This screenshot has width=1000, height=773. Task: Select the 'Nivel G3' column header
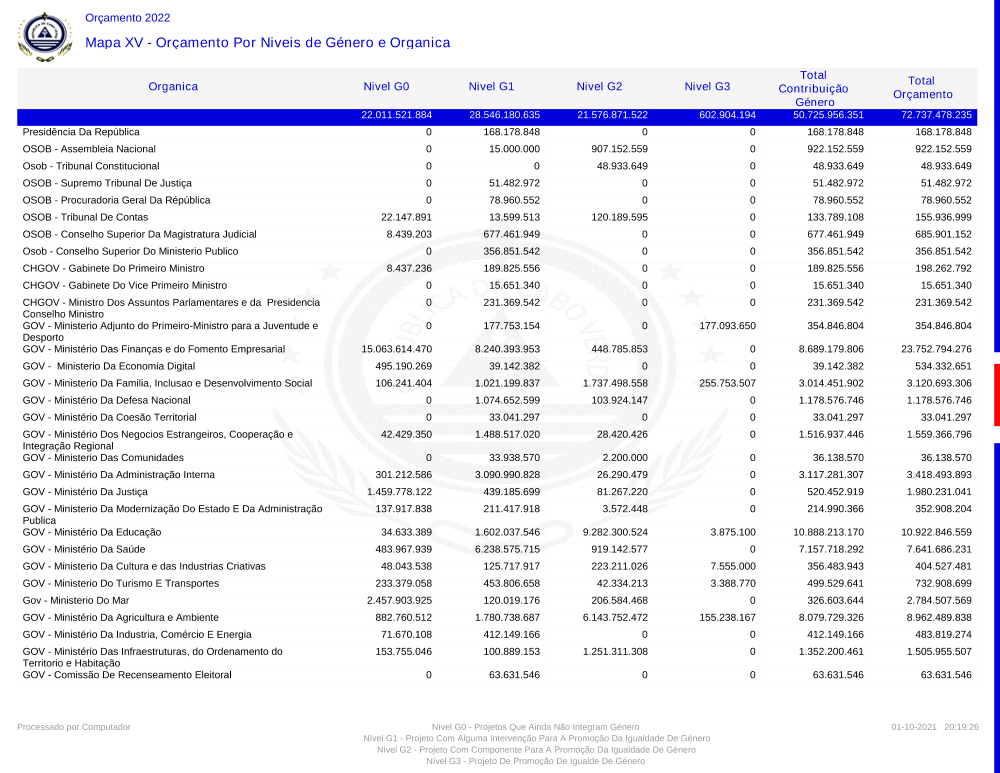click(x=707, y=87)
